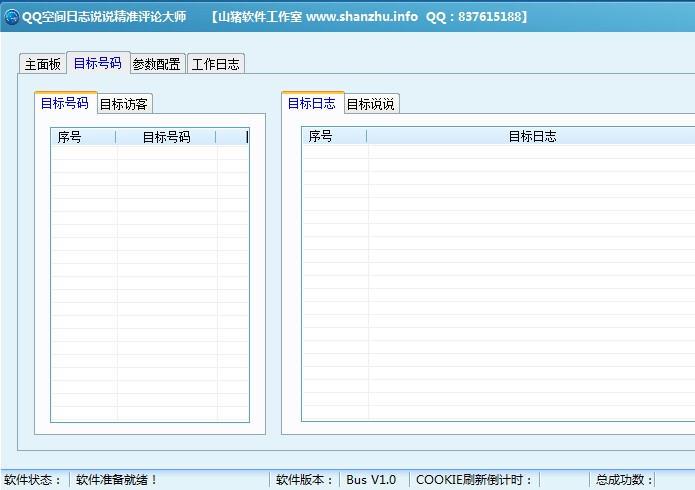The height and width of the screenshot is (490, 695).
Task: Select the 目标日志 sub-tab
Action: tap(312, 103)
